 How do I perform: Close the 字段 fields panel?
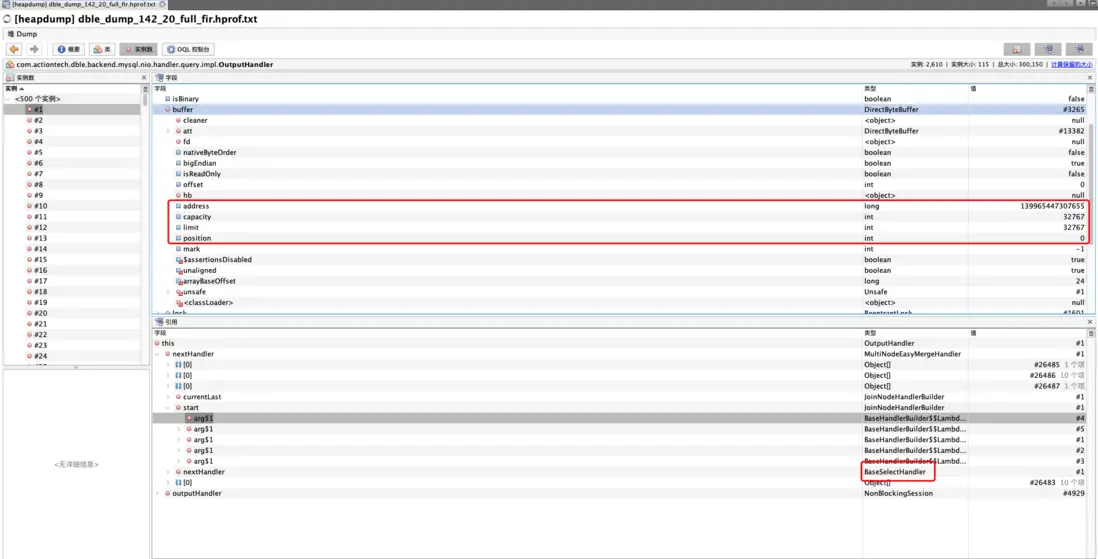point(1090,77)
